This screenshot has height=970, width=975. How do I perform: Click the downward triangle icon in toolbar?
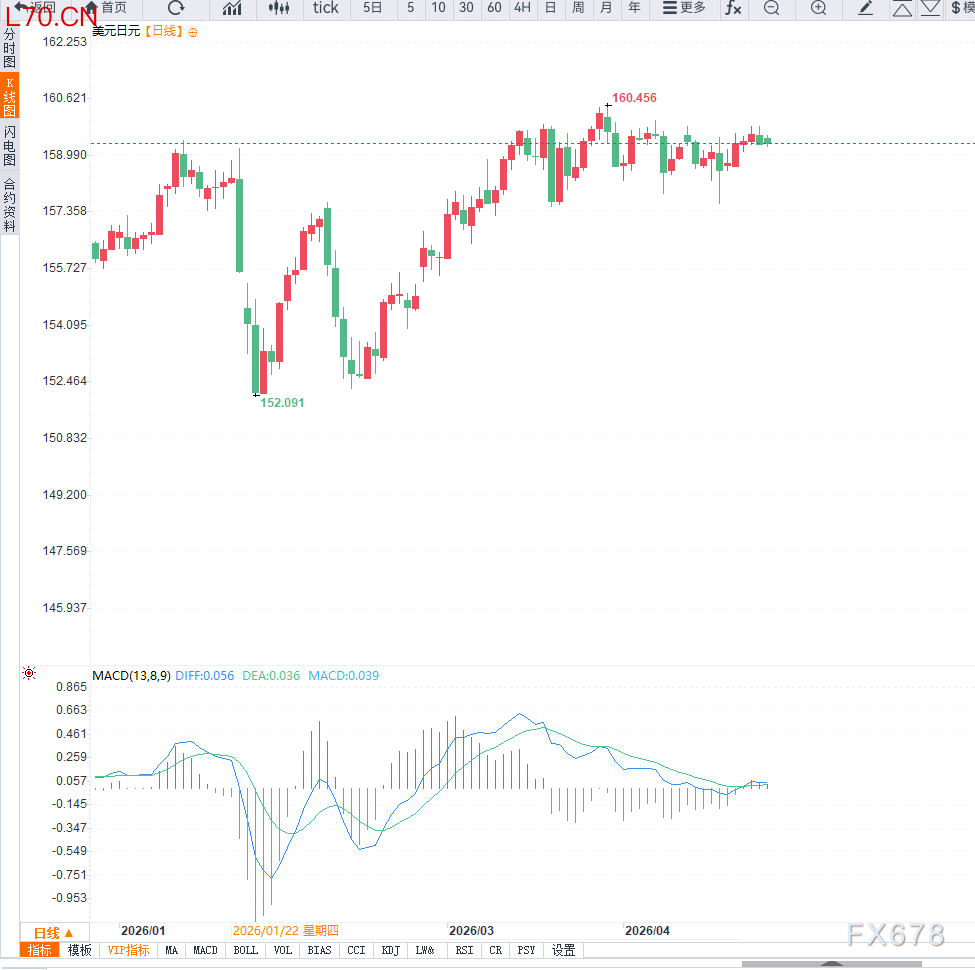click(x=930, y=8)
